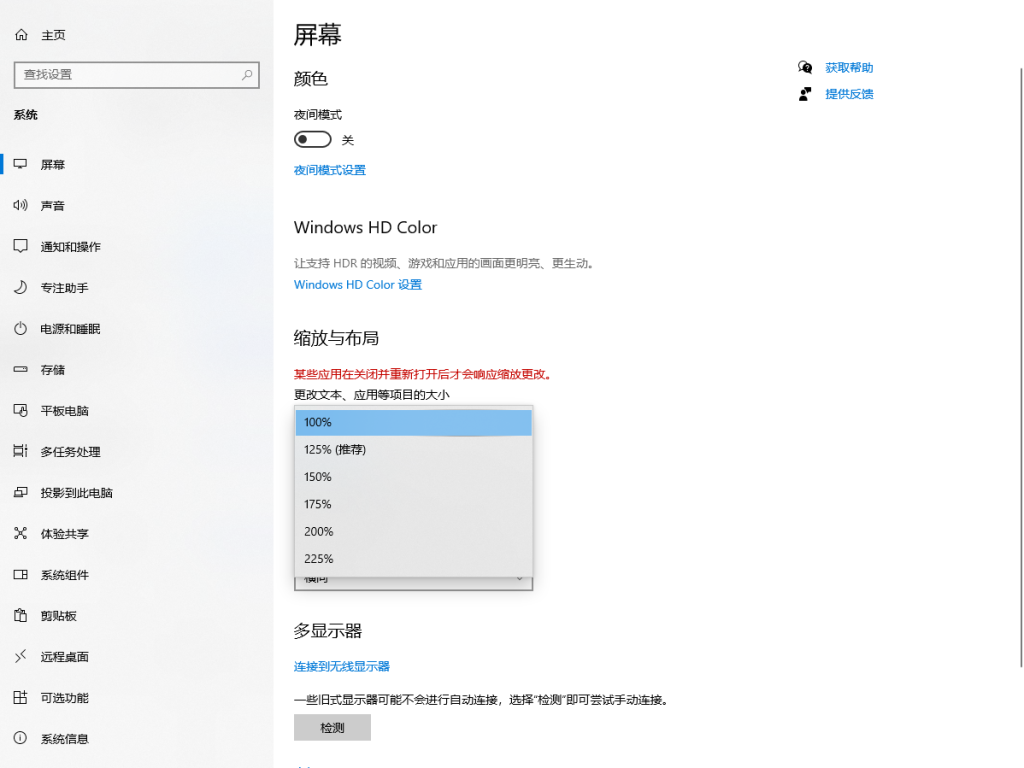Open 可选功能 settings label

tap(65, 698)
